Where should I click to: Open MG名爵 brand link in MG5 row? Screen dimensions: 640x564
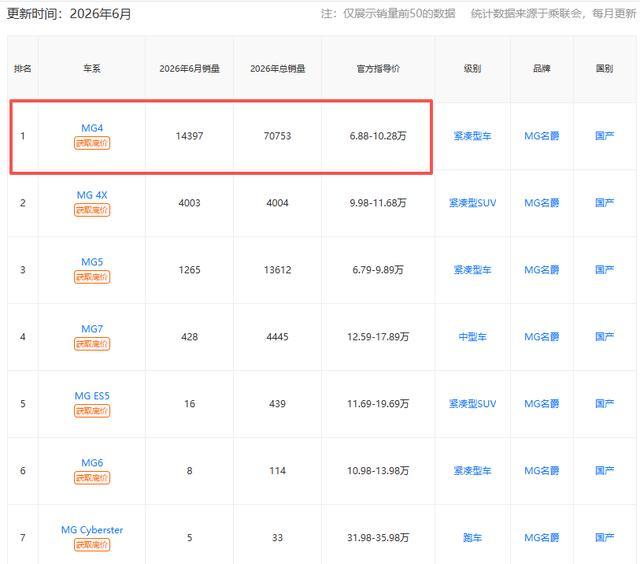(x=542, y=270)
